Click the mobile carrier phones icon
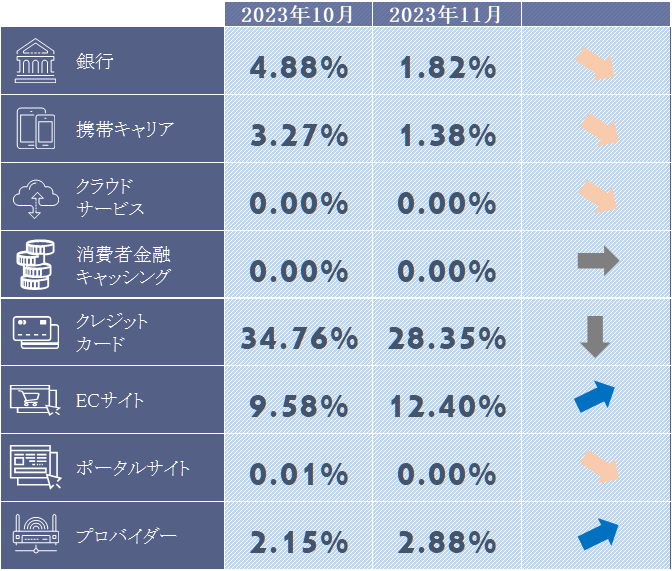Viewport: 672px width, 571px height. coord(36,129)
